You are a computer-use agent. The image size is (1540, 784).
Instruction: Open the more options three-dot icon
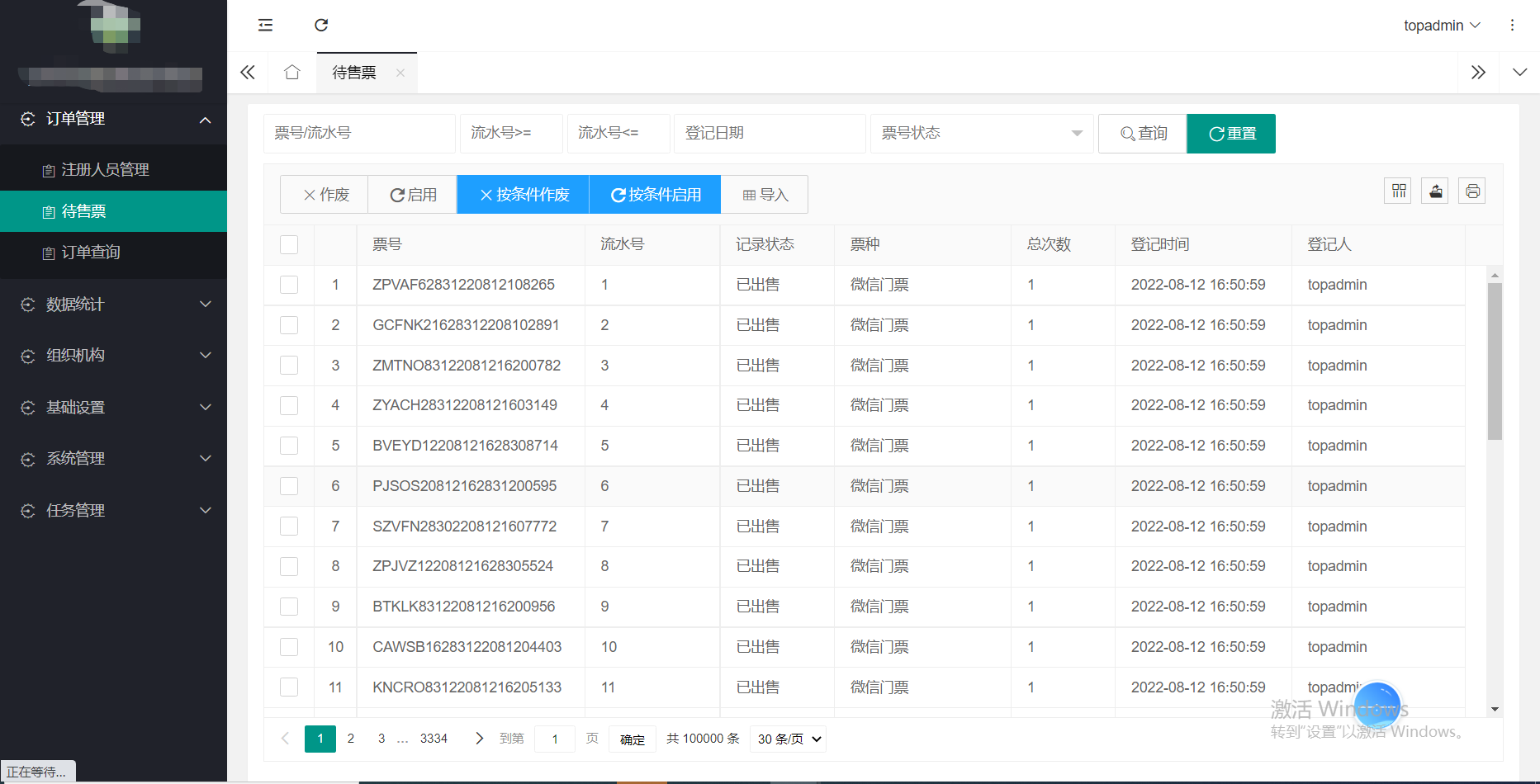click(1513, 26)
